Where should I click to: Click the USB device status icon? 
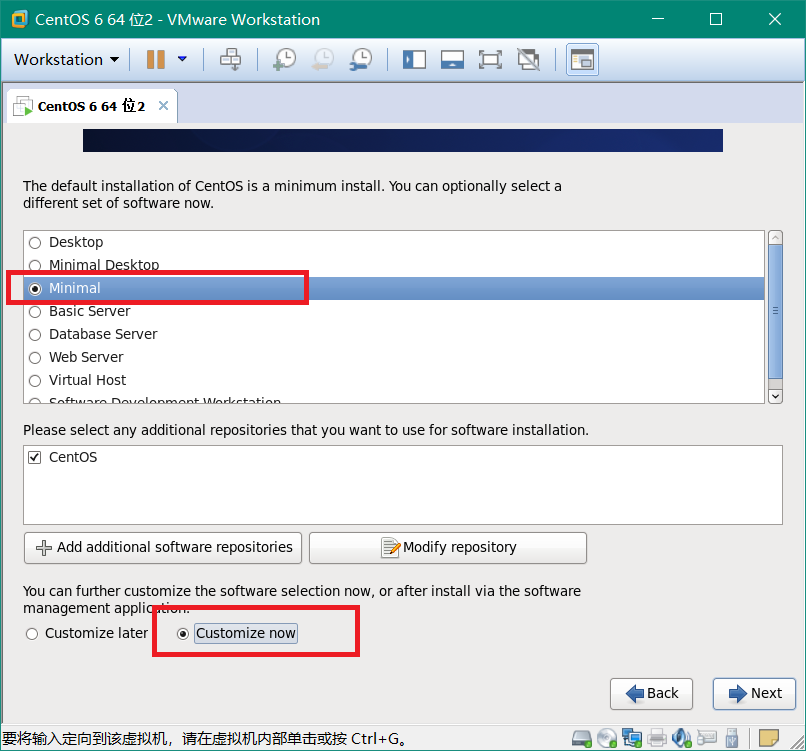pyautogui.click(x=732, y=738)
